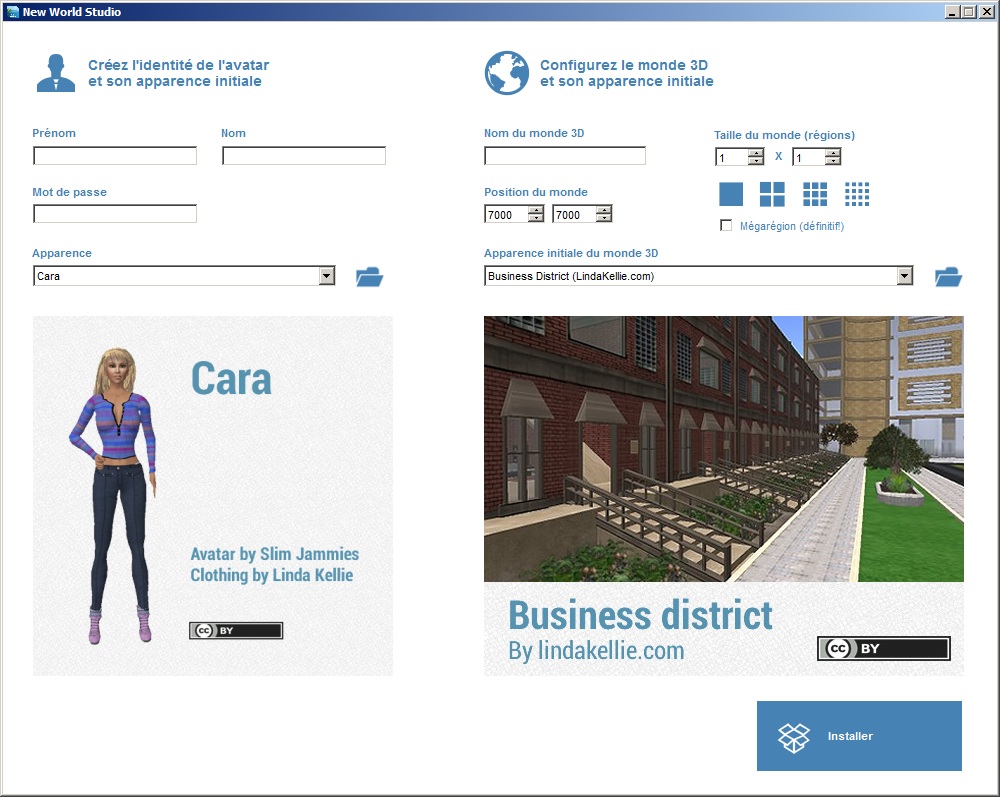This screenshot has height=797, width=1000.
Task: Close the New World Studio window
Action: point(985,11)
